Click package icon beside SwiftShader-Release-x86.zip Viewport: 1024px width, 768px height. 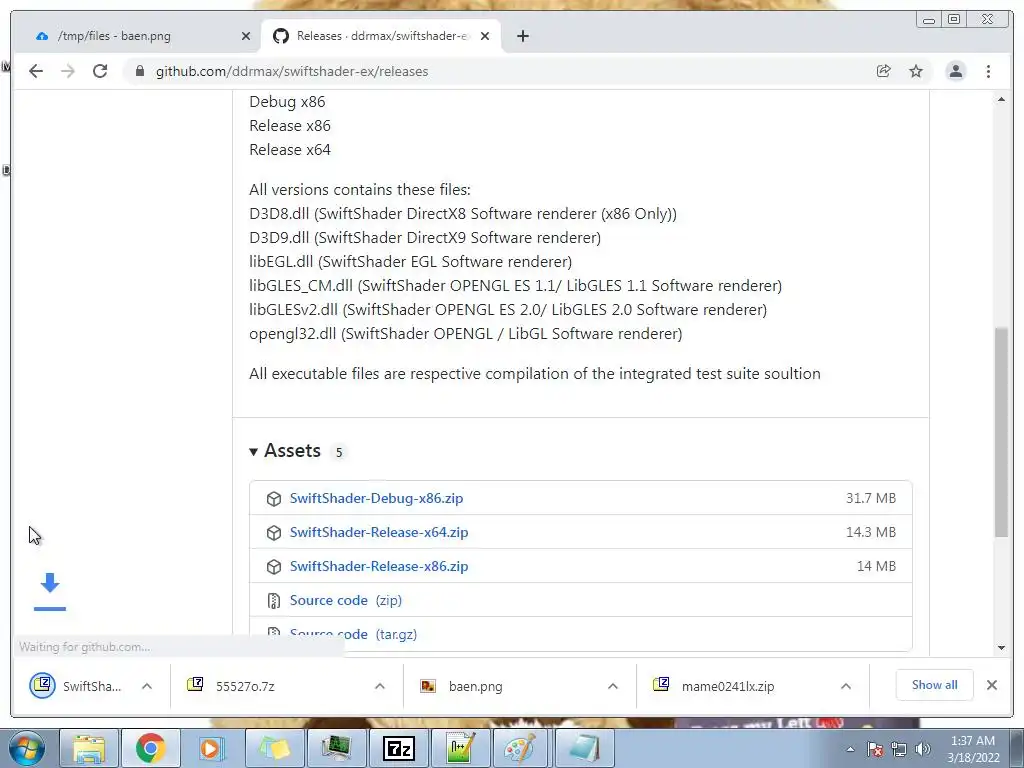tap(274, 567)
